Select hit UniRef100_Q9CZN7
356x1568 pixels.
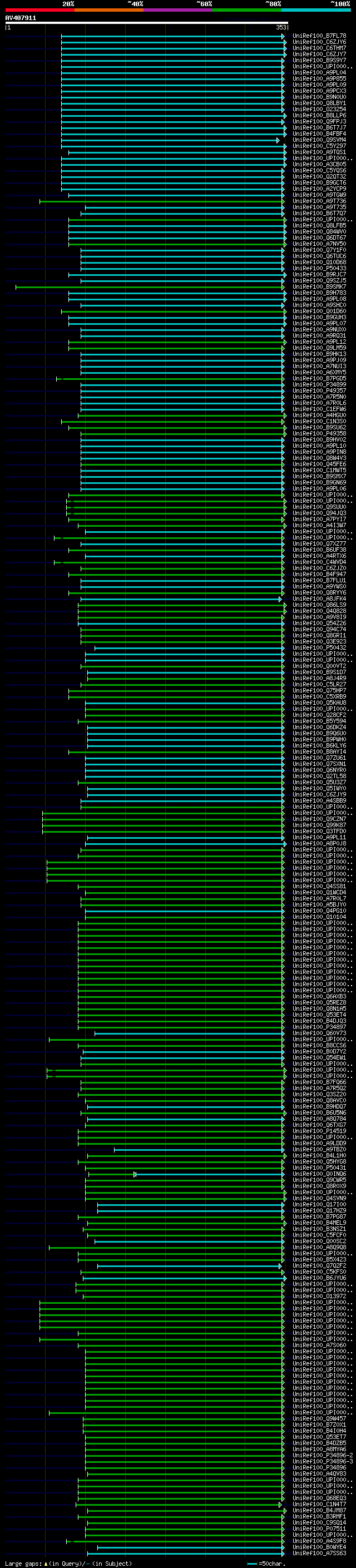coord(319,819)
